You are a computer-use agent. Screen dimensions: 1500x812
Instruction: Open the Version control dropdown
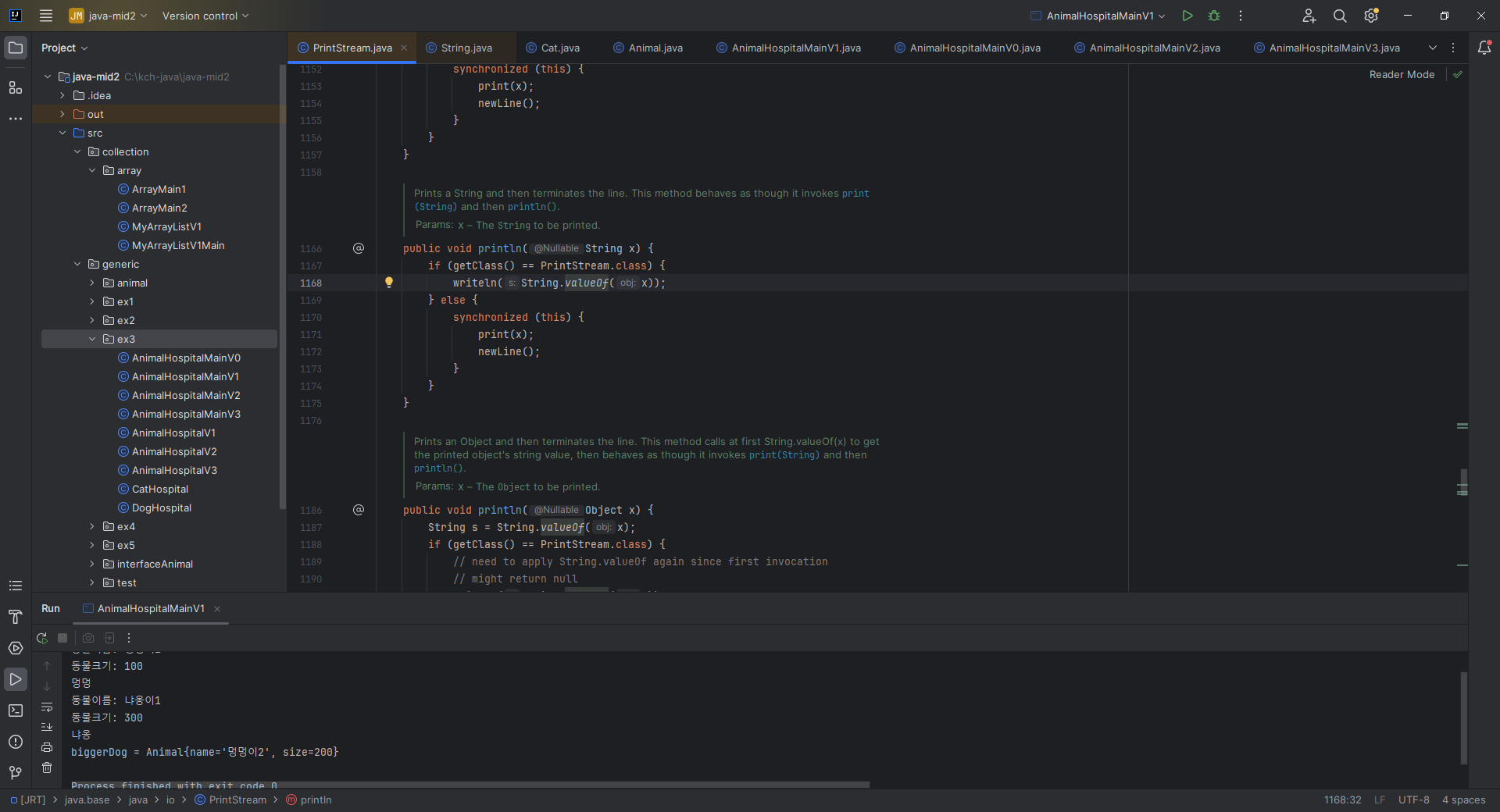(x=205, y=16)
